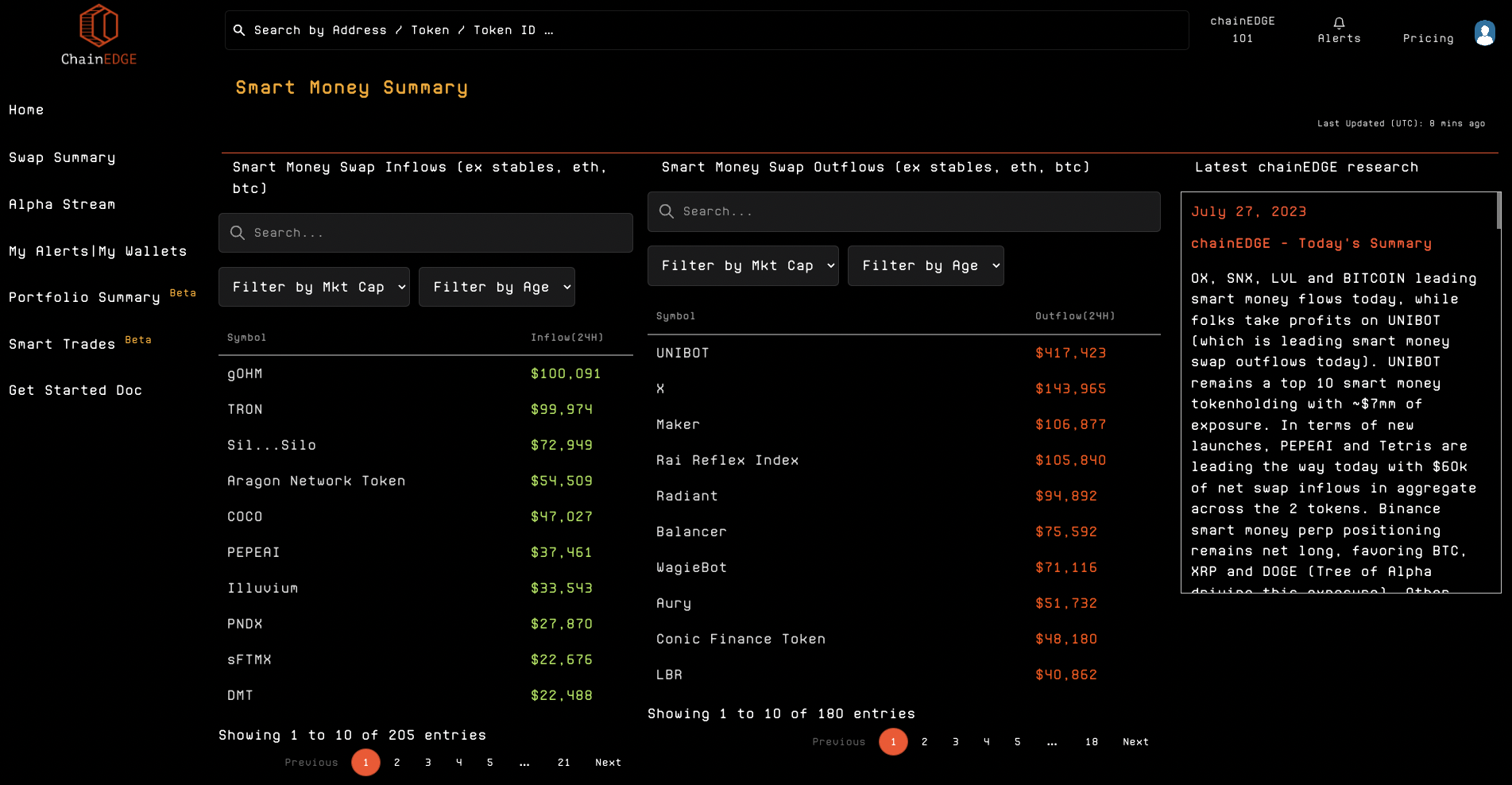Open chainEDGE 101 link
Viewport: 1512px width, 785px height.
pos(1243,29)
